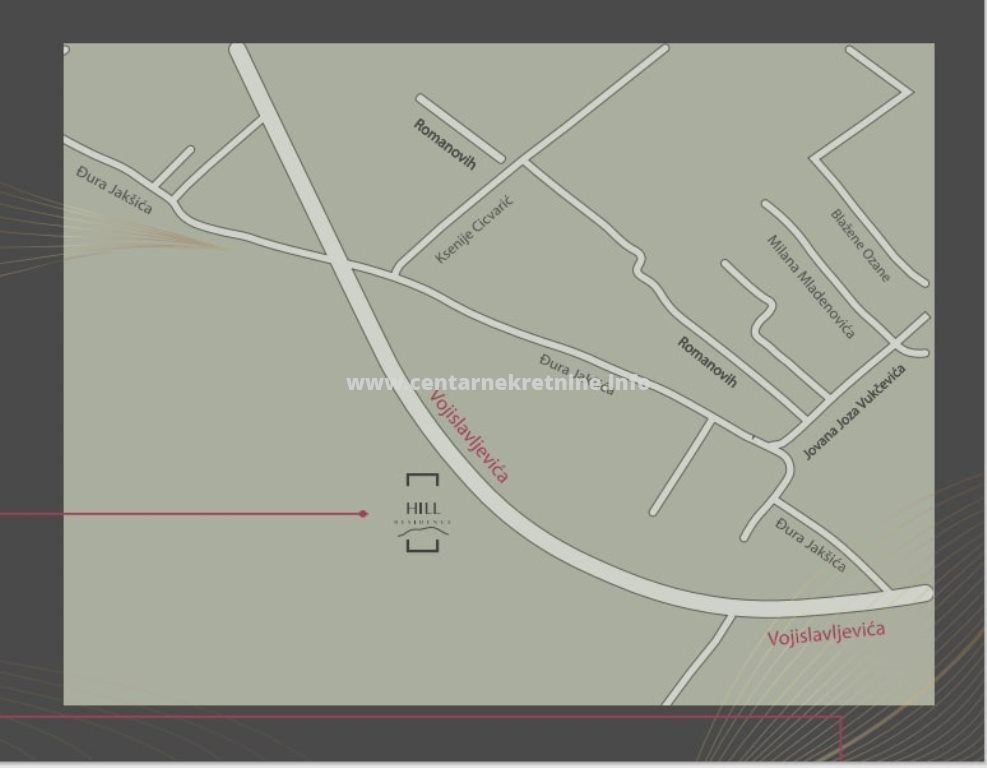Click the Milana Mladenovića street label
This screenshot has width=987, height=768.
point(810,286)
